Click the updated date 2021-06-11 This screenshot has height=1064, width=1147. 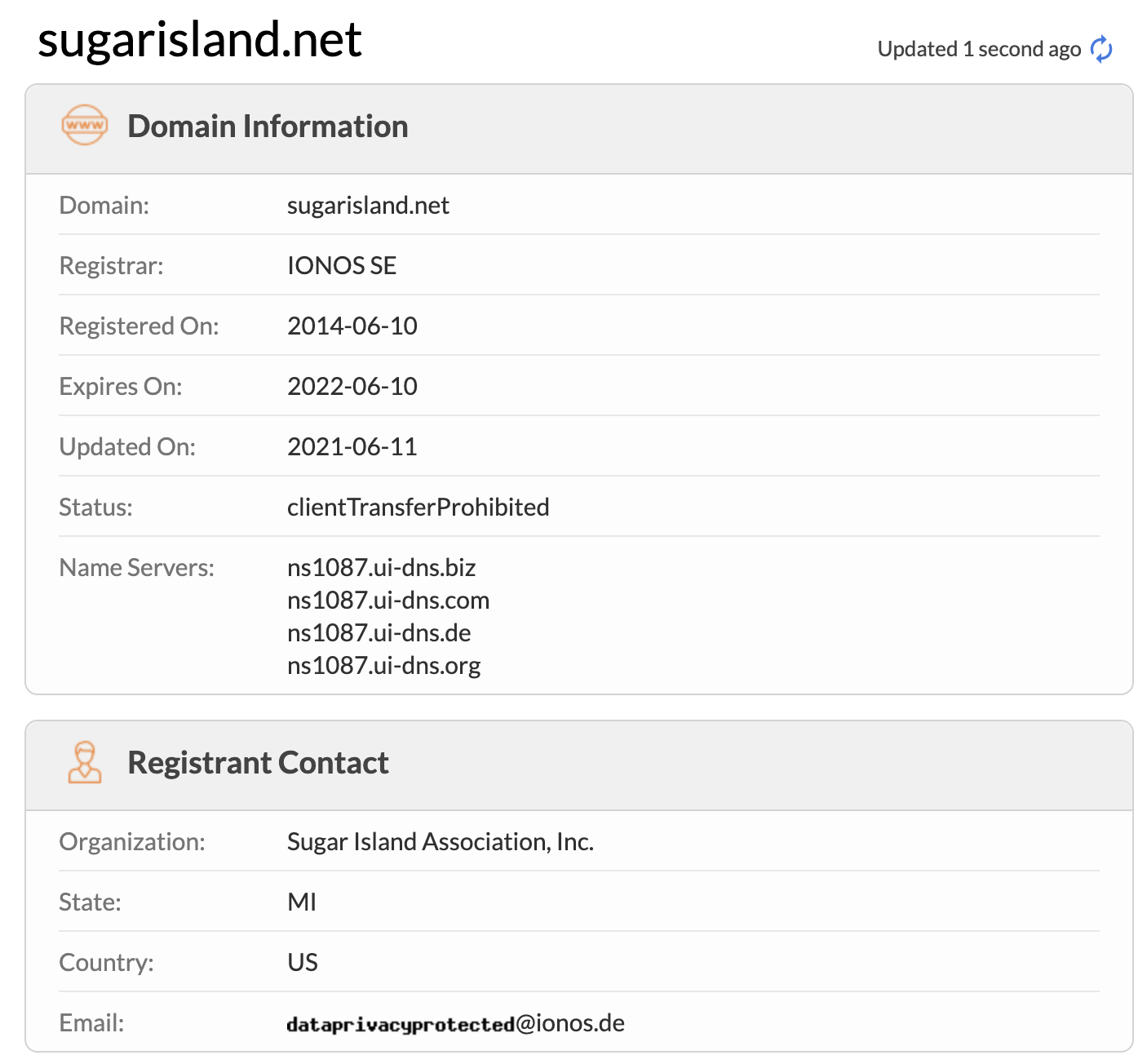tap(352, 446)
